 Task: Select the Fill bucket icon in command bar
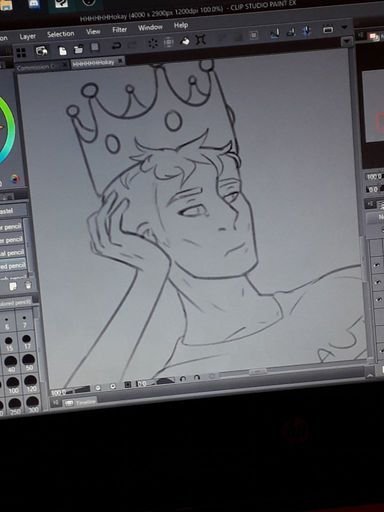coord(185,41)
